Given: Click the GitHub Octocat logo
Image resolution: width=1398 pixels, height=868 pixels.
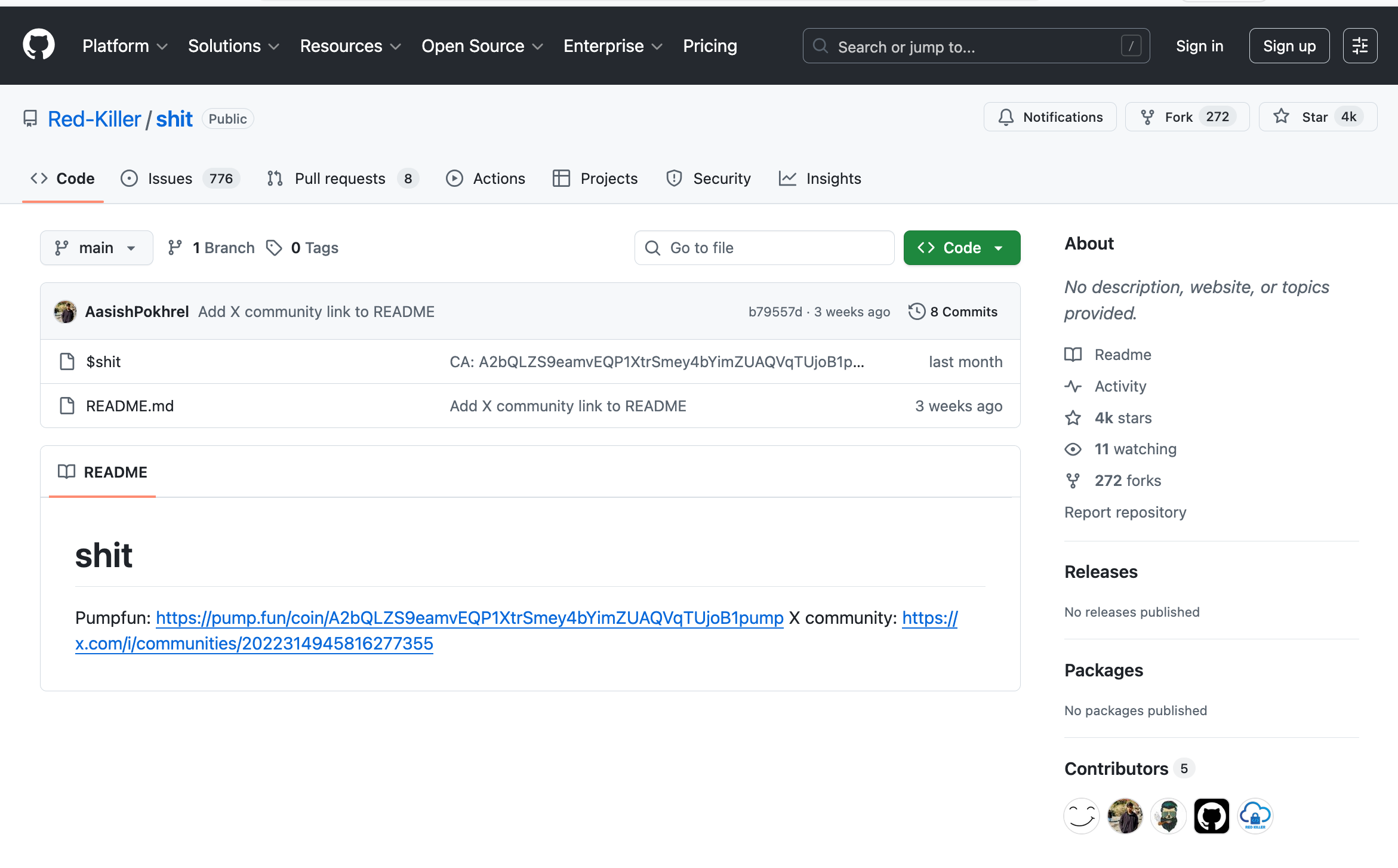Looking at the screenshot, I should pos(39,45).
